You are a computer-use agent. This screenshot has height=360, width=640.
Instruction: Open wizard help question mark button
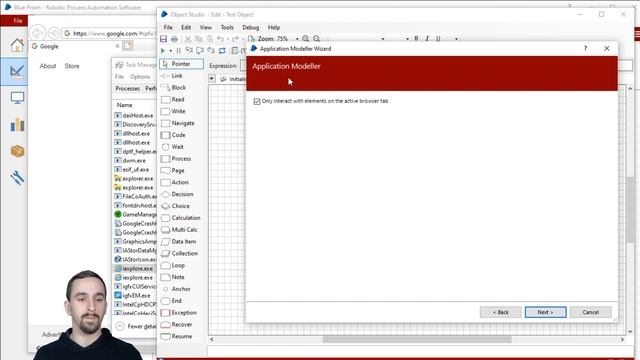(585, 49)
